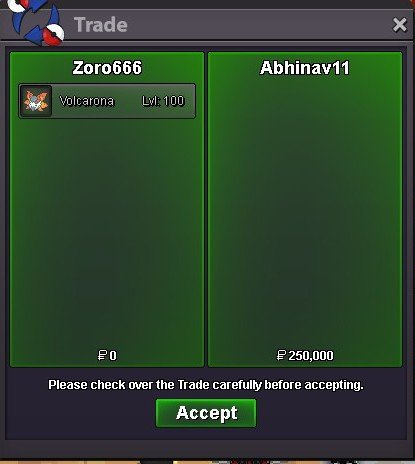415x464 pixels.
Task: Click the Lvl: 100 label
Action: click(x=163, y=101)
